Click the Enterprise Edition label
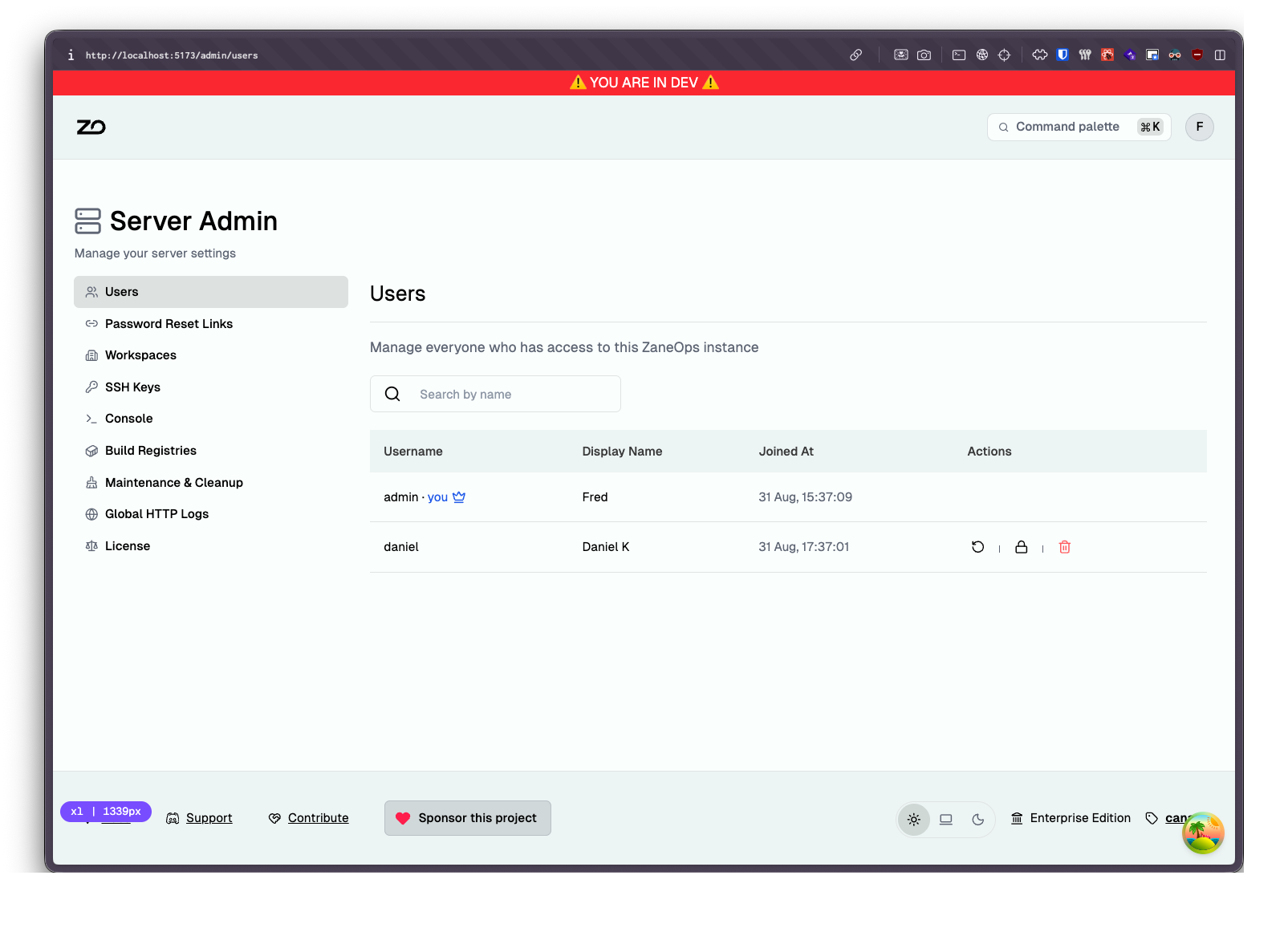Image resolution: width=1288 pixels, height=932 pixels. coord(1080,818)
